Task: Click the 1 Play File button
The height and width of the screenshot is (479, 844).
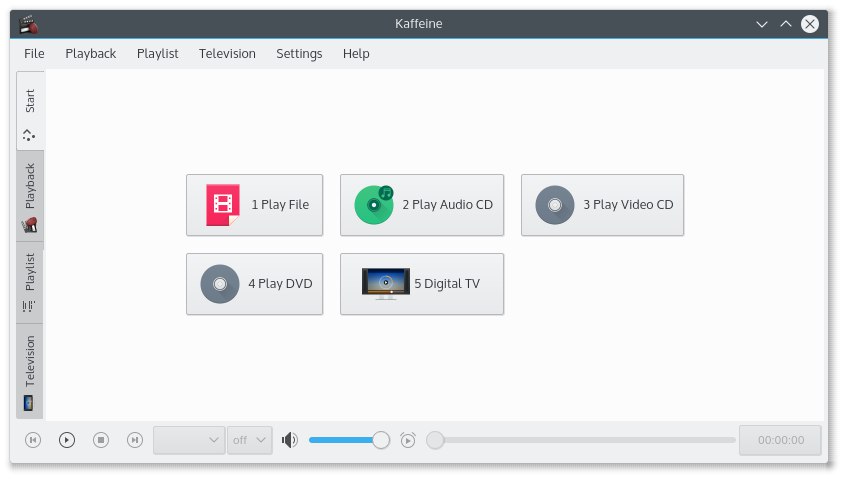Action: click(x=255, y=205)
